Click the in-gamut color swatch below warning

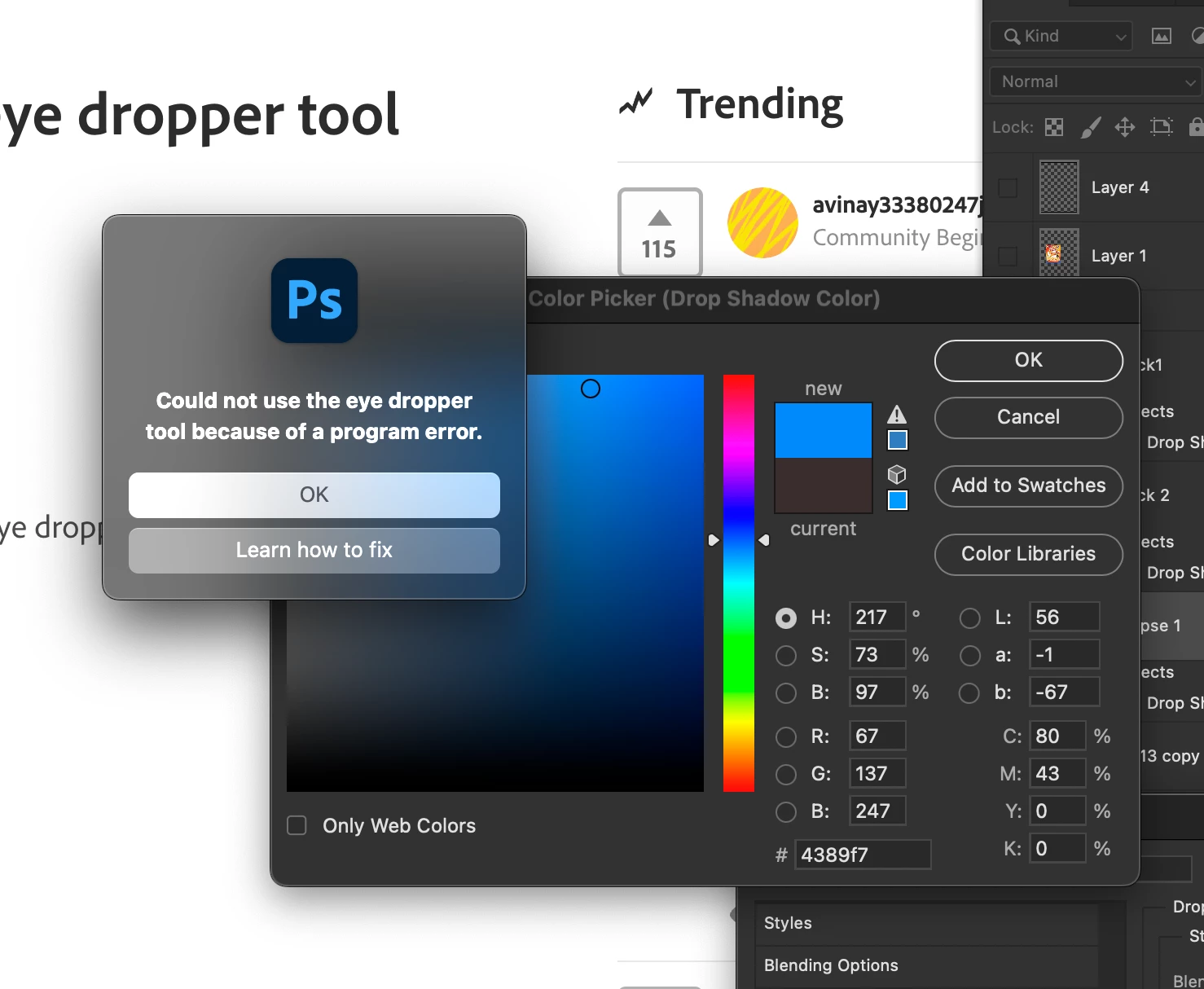pyautogui.click(x=897, y=440)
